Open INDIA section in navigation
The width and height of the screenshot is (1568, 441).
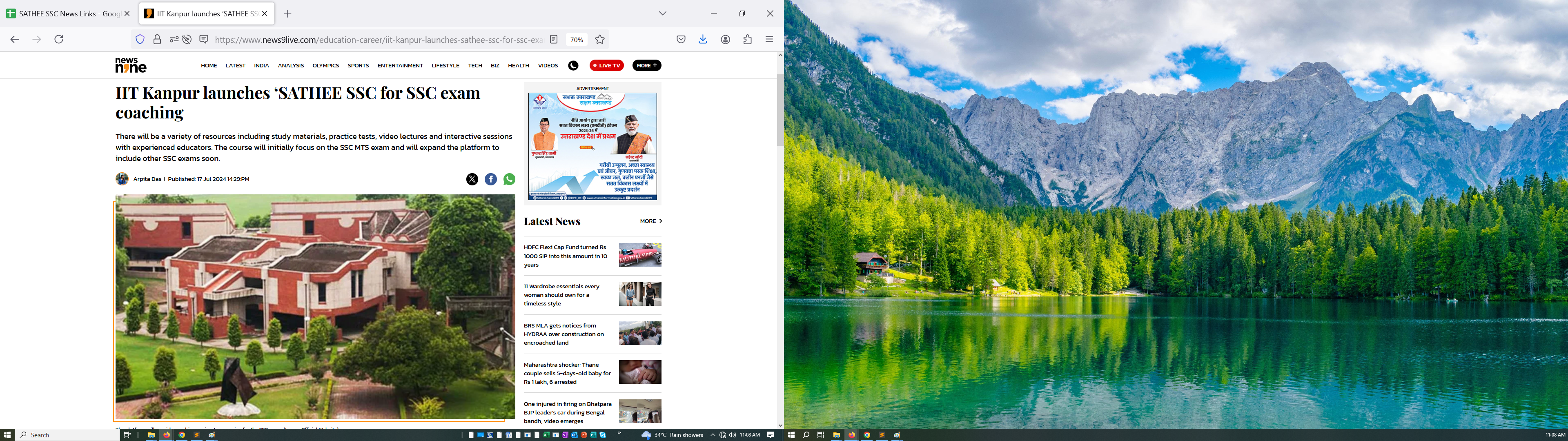coord(262,66)
